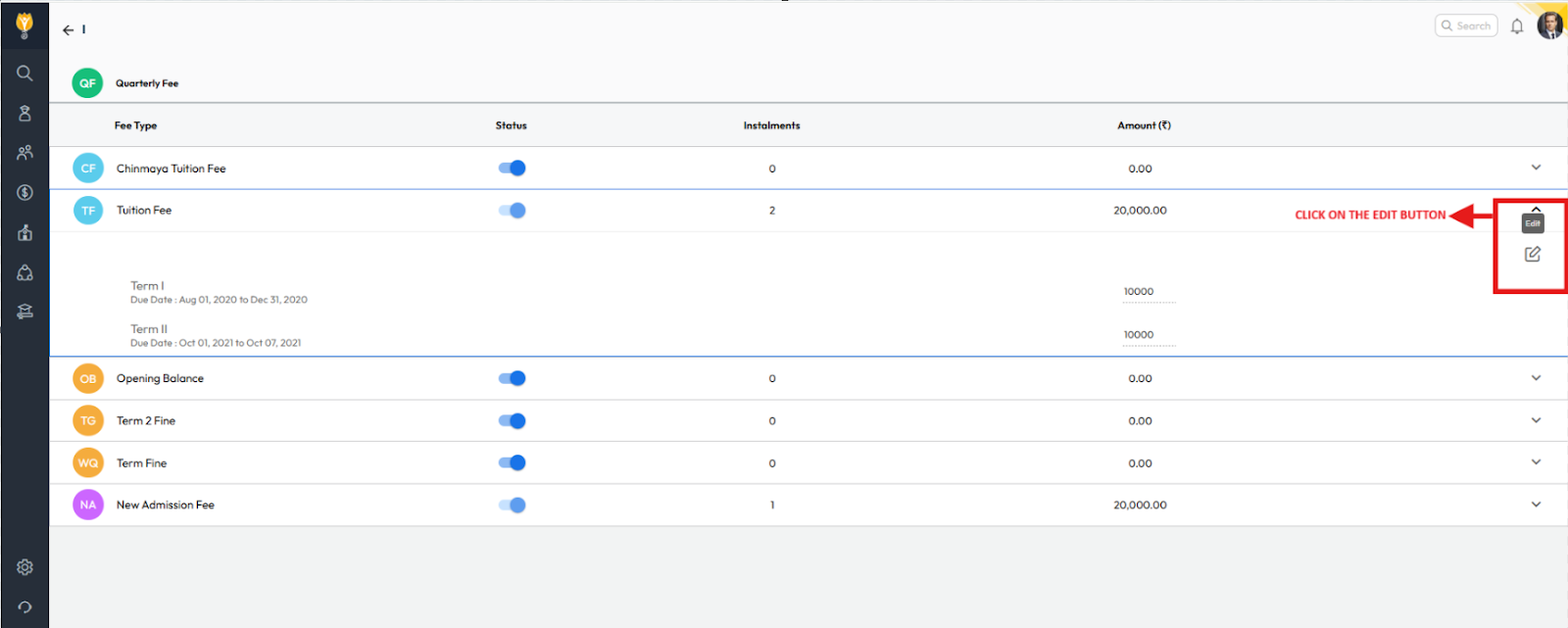Expand the New Admission Fee row
1568x628 pixels.
[1536, 505]
